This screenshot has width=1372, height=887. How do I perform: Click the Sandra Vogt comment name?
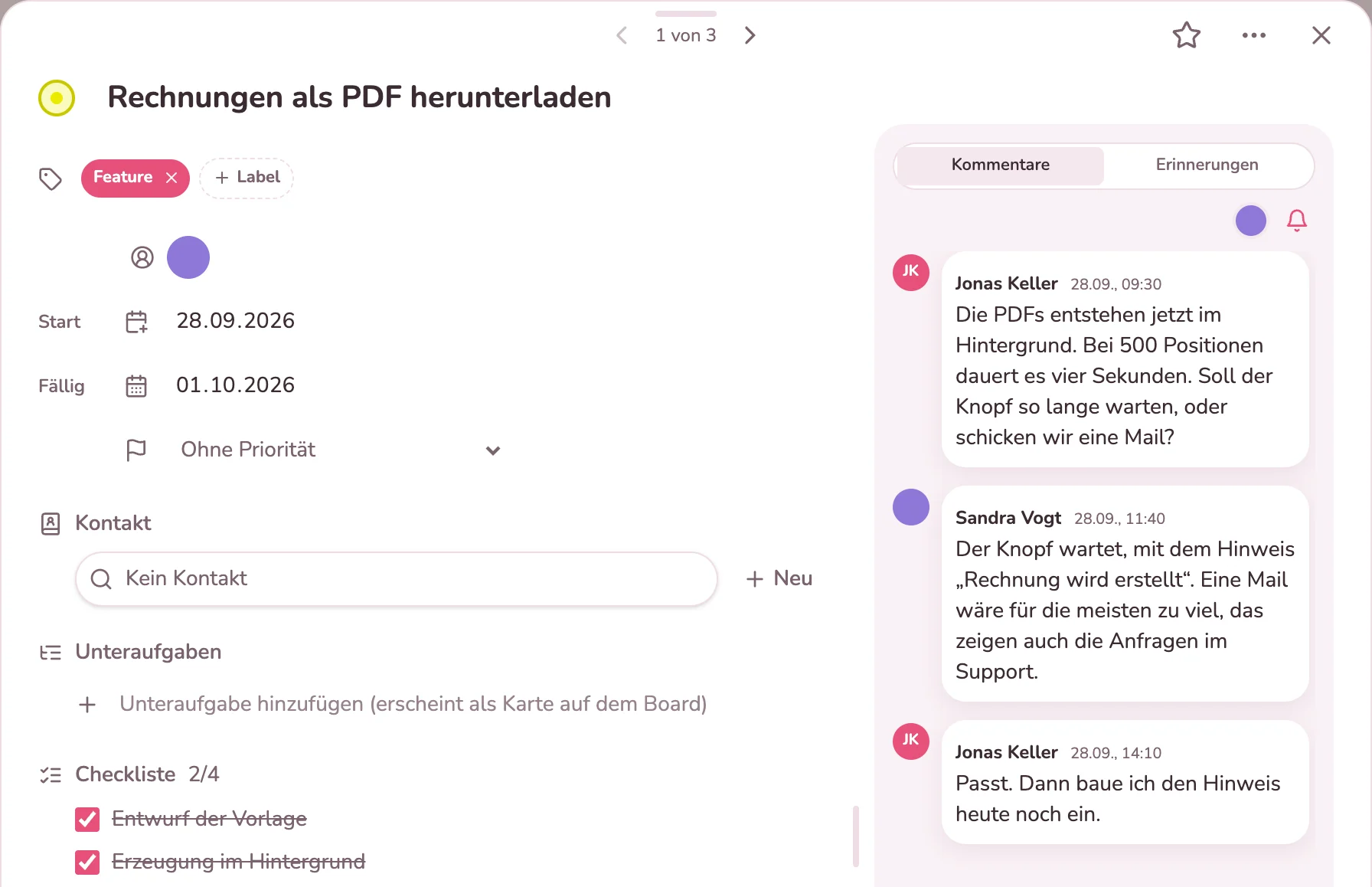[x=1008, y=519]
